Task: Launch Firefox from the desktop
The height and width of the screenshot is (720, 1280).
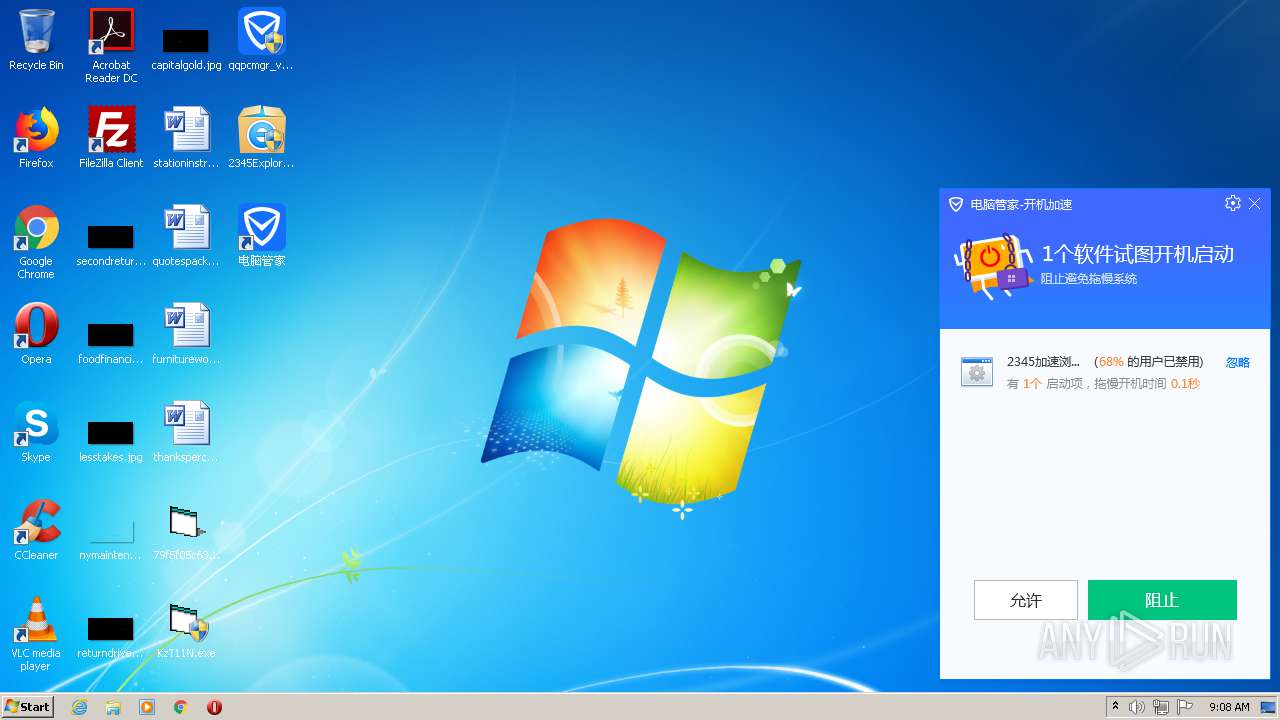Action: [x=36, y=138]
